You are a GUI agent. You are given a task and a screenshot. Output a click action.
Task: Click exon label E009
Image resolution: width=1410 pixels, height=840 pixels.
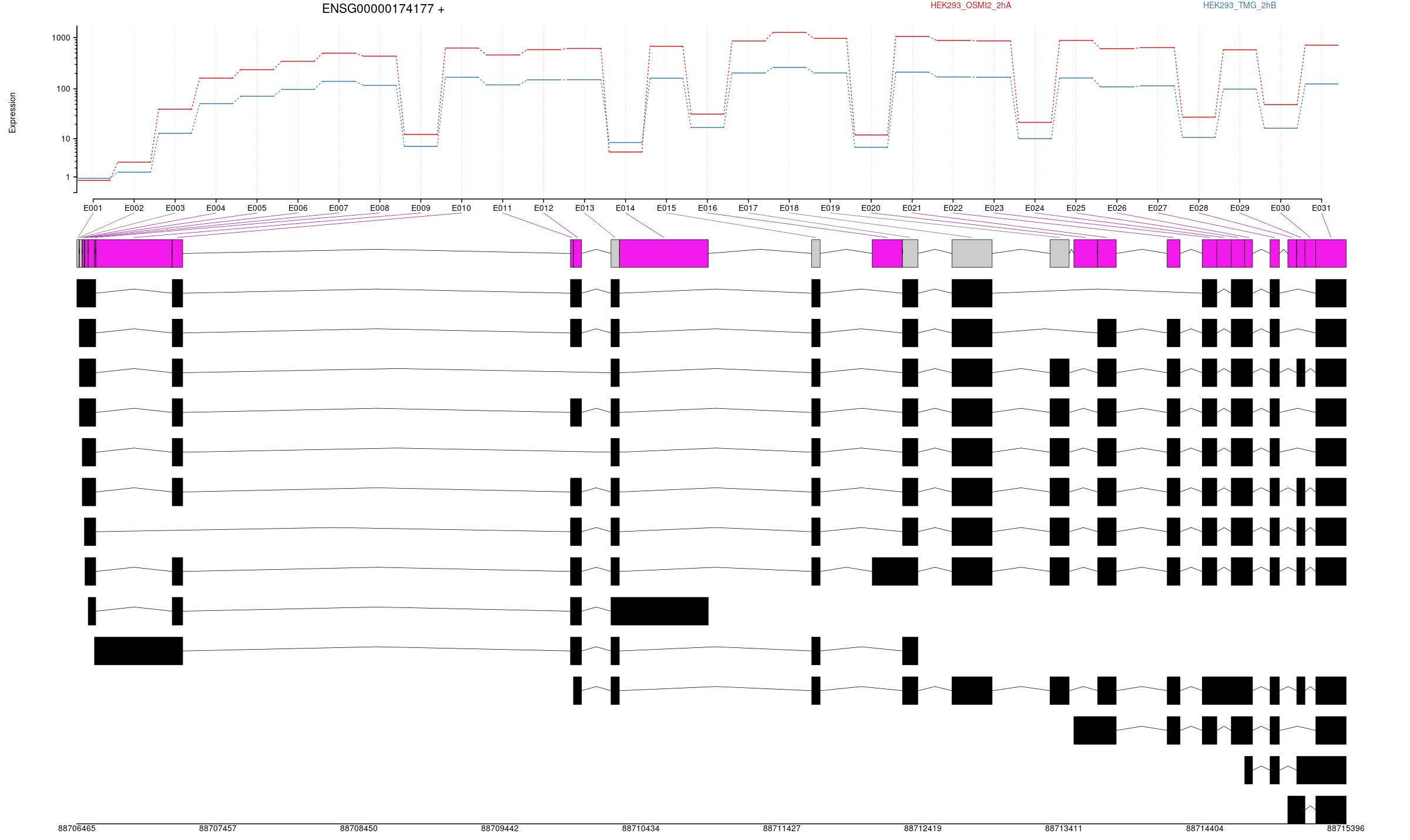[x=421, y=208]
